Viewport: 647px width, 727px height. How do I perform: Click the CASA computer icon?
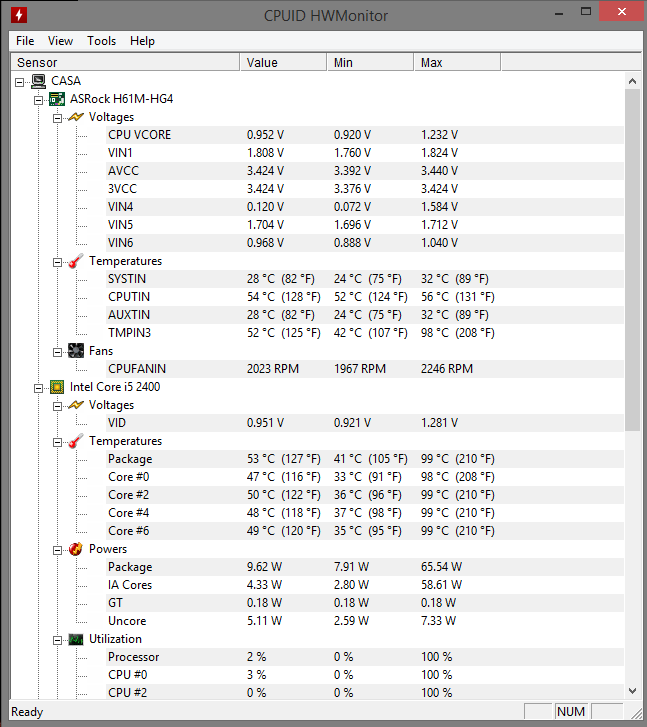click(x=38, y=81)
